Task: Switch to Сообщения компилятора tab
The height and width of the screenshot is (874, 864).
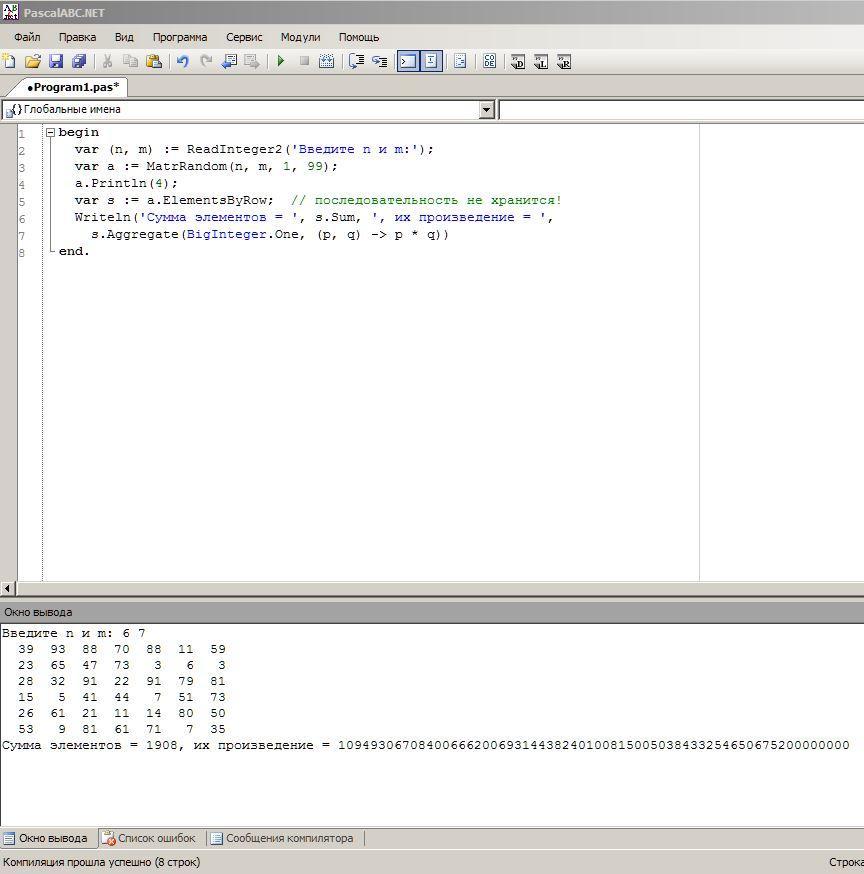Action: coord(283,838)
